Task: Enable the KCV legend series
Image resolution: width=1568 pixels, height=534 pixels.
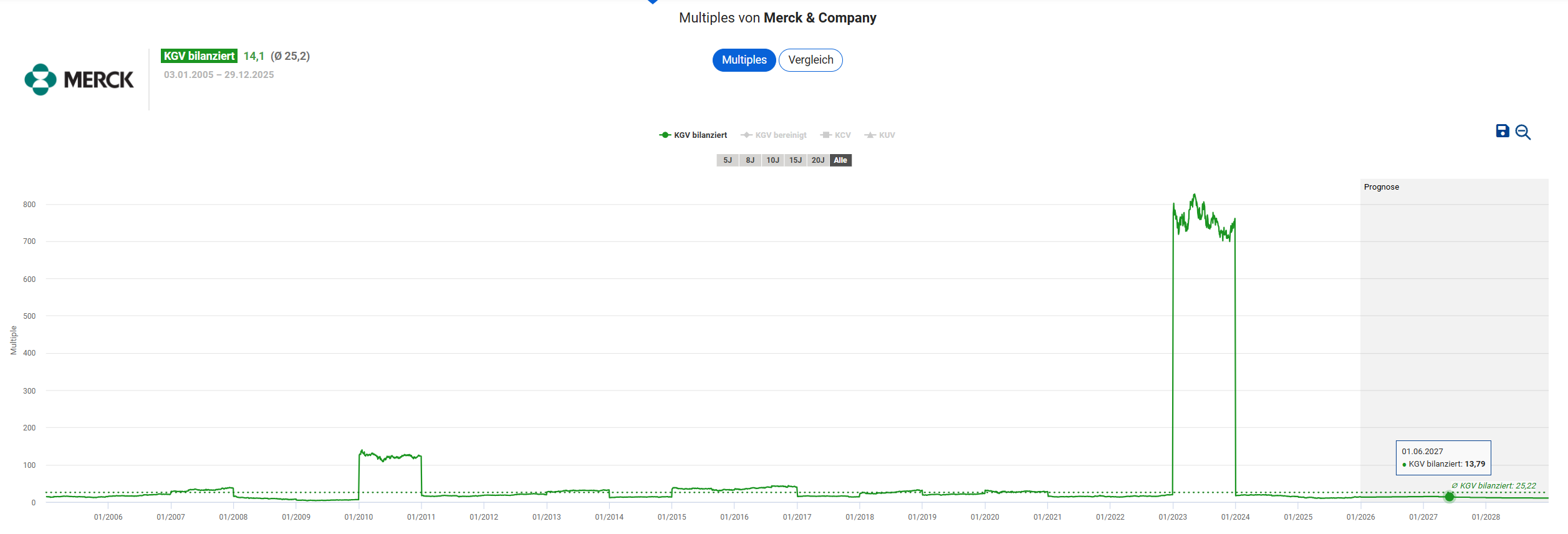Action: 835,135
